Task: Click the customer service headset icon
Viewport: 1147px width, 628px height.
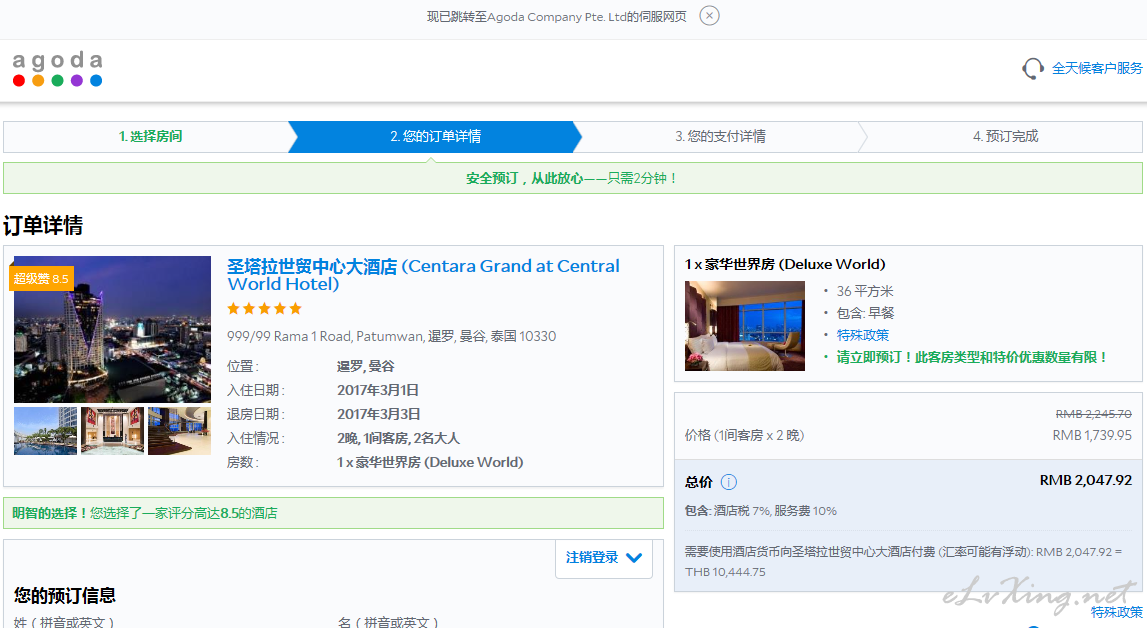Action: tap(1033, 69)
